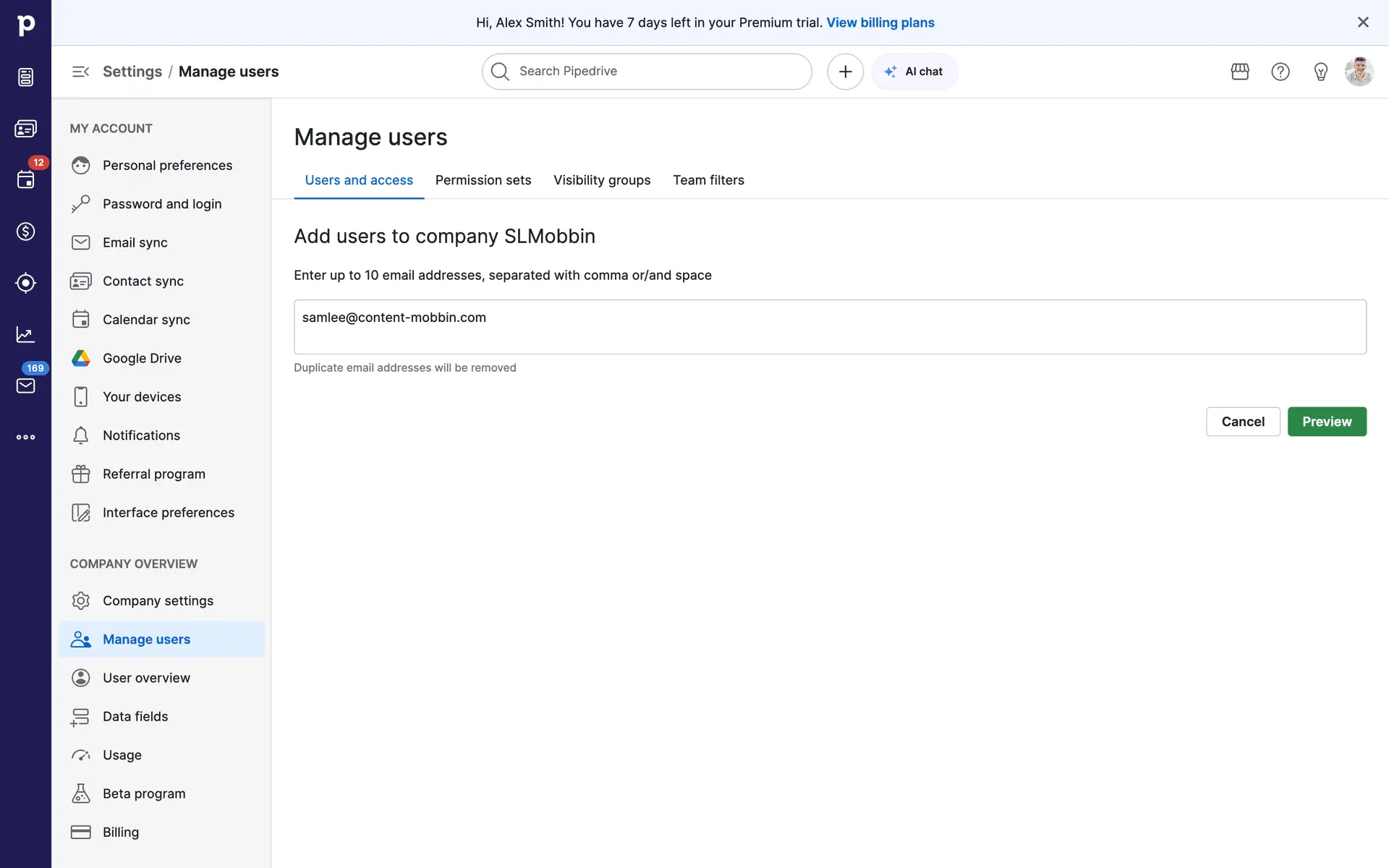Open Mail icon with 169 badge
1389x868 pixels.
25,386
